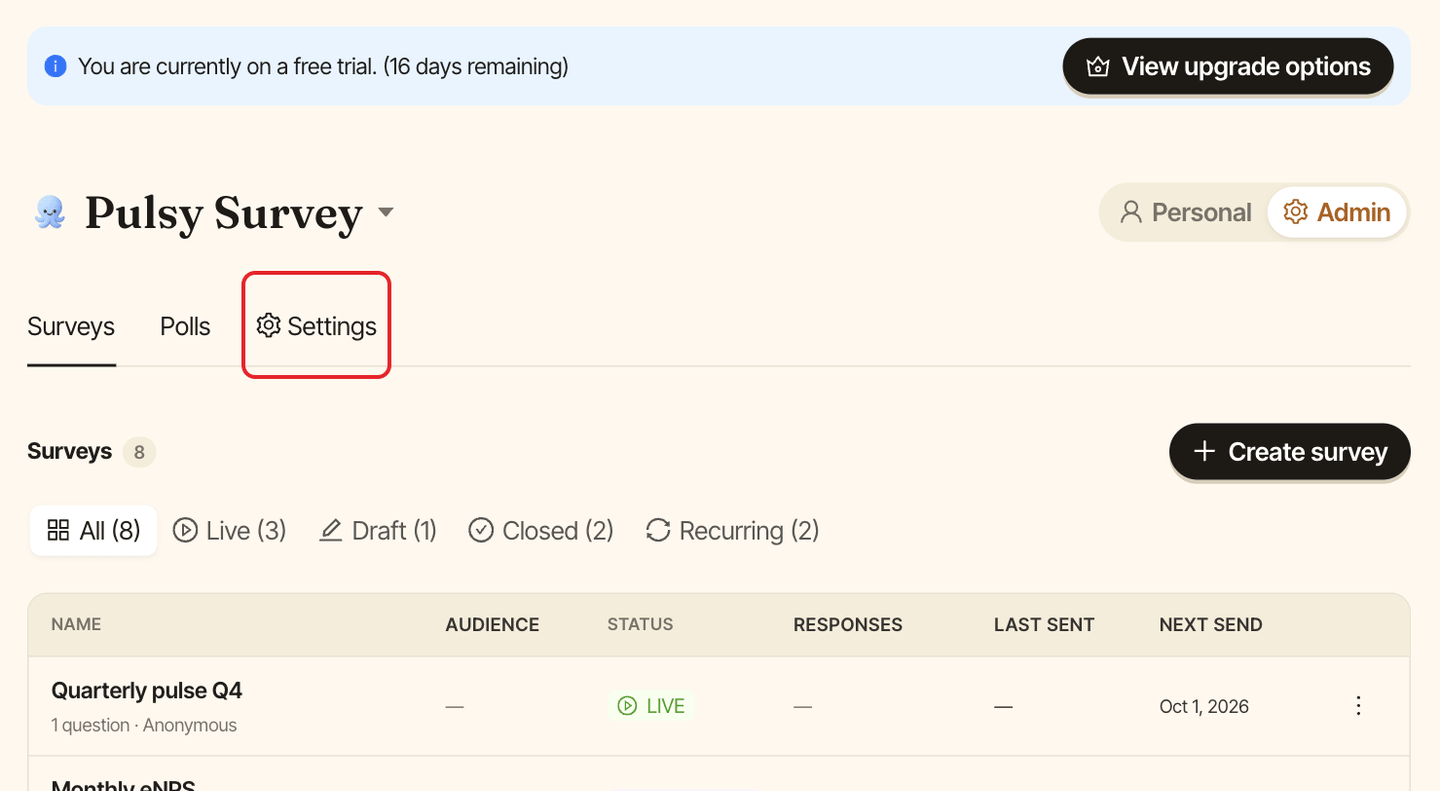Click the surveys count badge showing 8
Viewport: 1440px width, 791px height.
point(139,452)
